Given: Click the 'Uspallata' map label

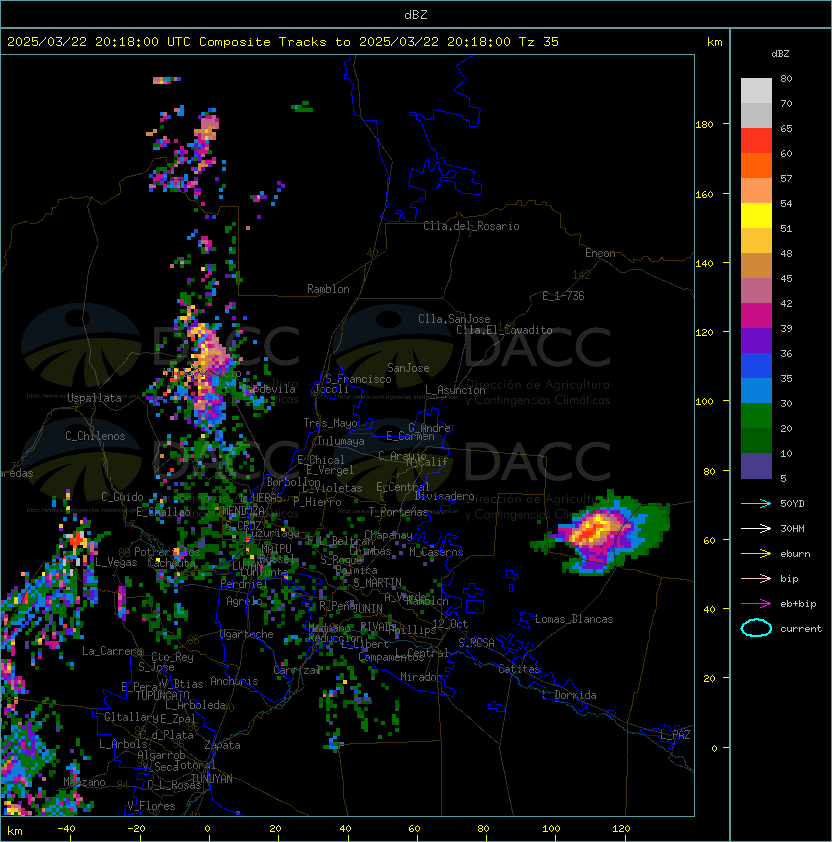Looking at the screenshot, I should tap(94, 398).
